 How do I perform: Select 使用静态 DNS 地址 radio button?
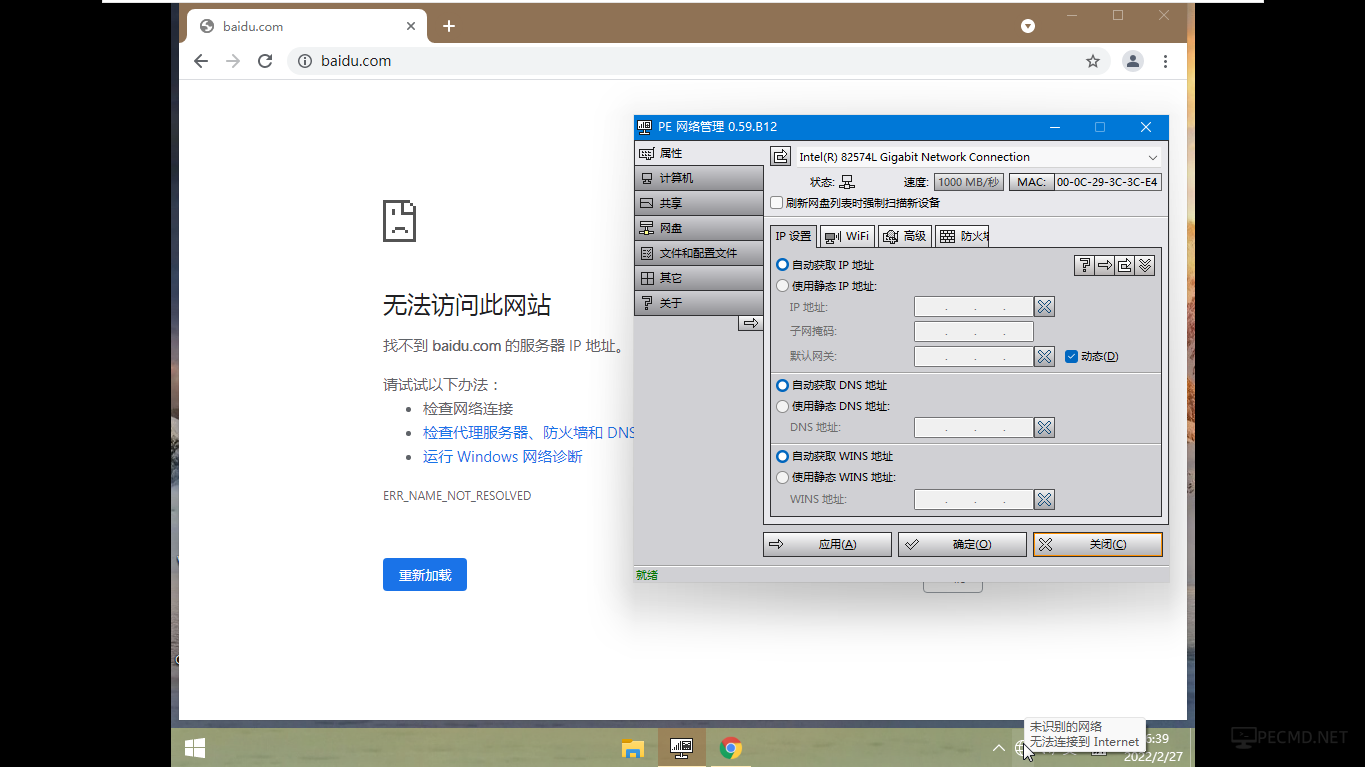coord(782,406)
